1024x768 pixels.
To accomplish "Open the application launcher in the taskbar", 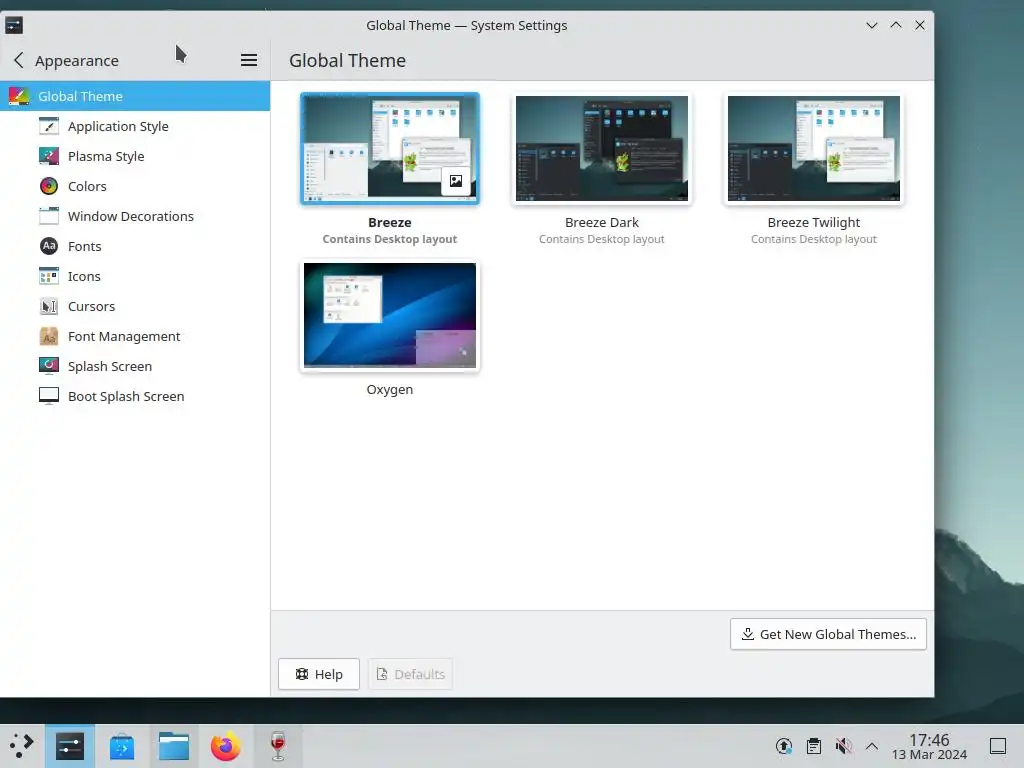I will pos(22,746).
